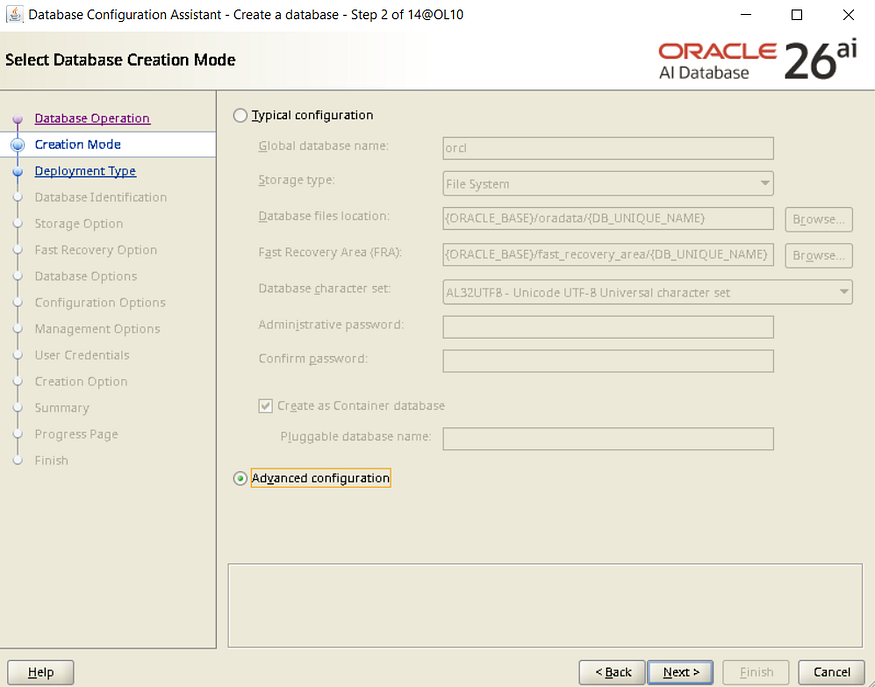The width and height of the screenshot is (875, 687).
Task: Click the 'Administrative password:' label
Action: point(331,325)
